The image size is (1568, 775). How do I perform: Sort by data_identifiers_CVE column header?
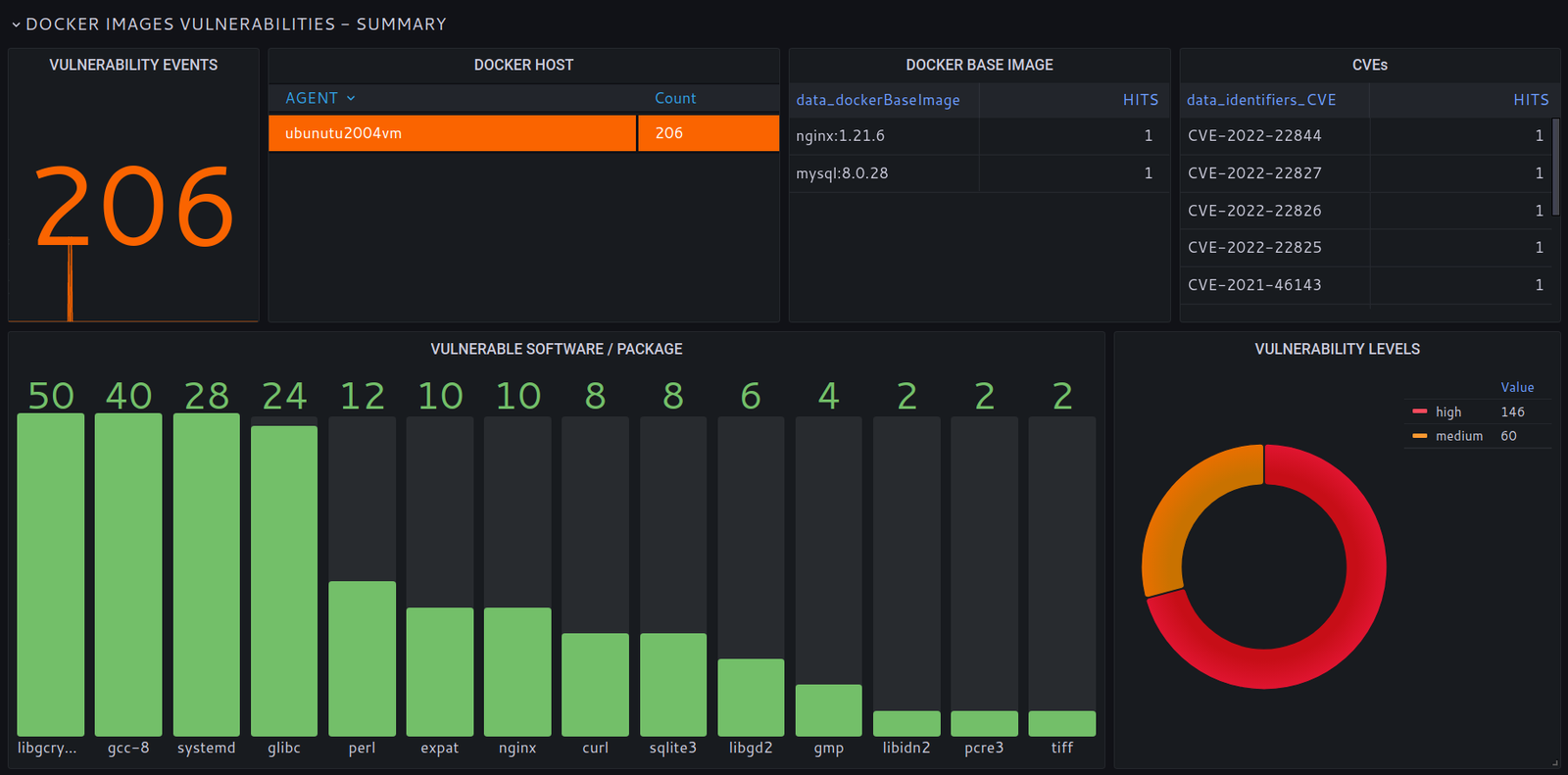click(x=1261, y=100)
